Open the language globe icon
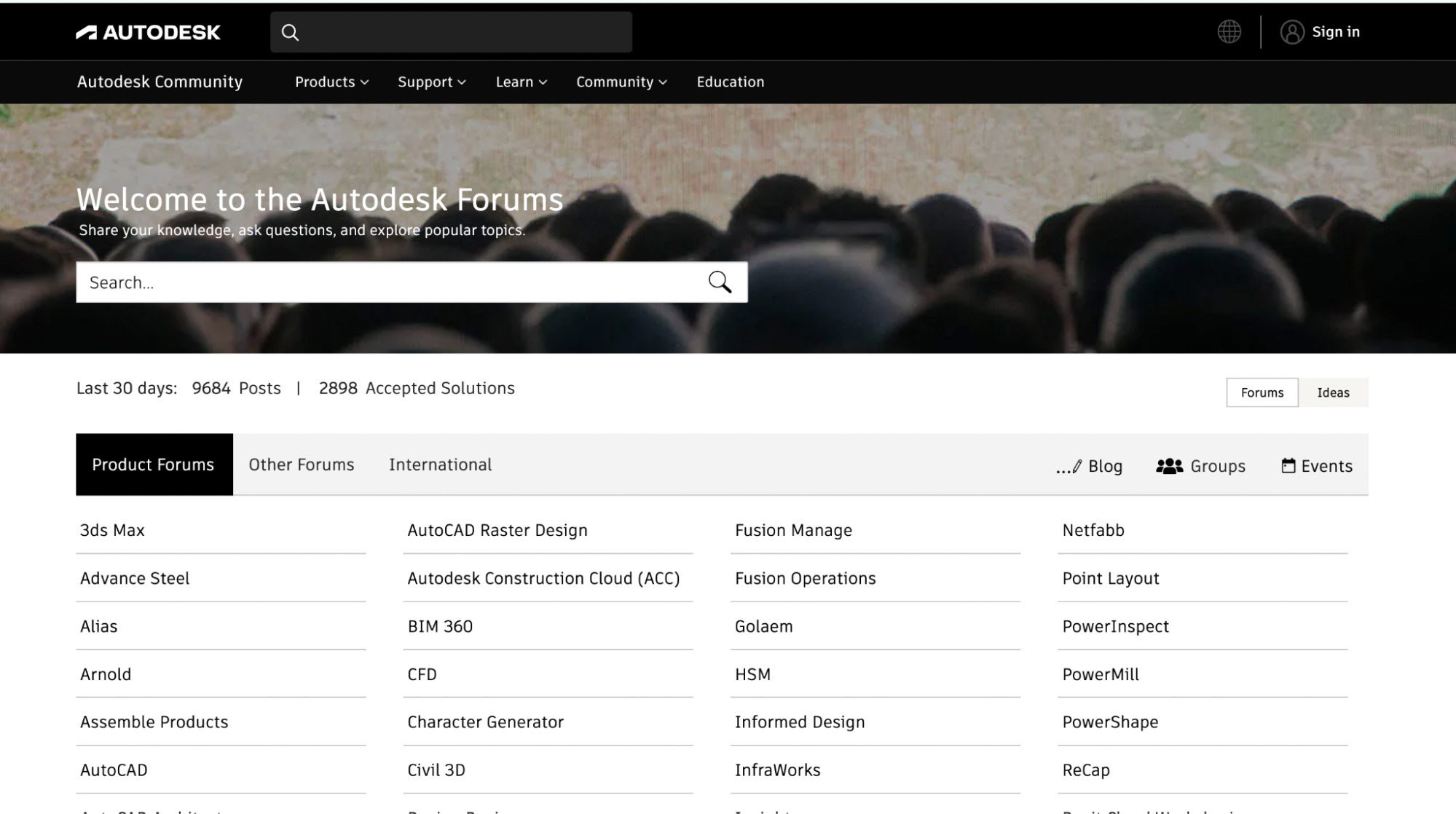The width and height of the screenshot is (1456, 814). click(1229, 31)
